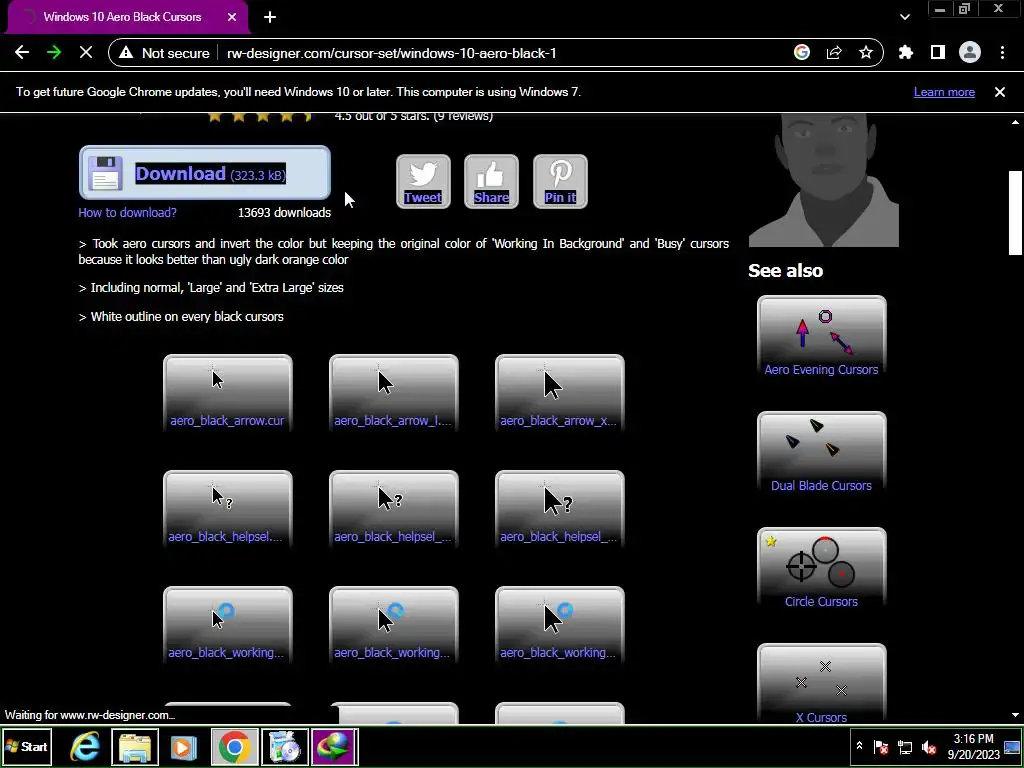Open Windows Explorer folder in taskbar

pos(135,746)
